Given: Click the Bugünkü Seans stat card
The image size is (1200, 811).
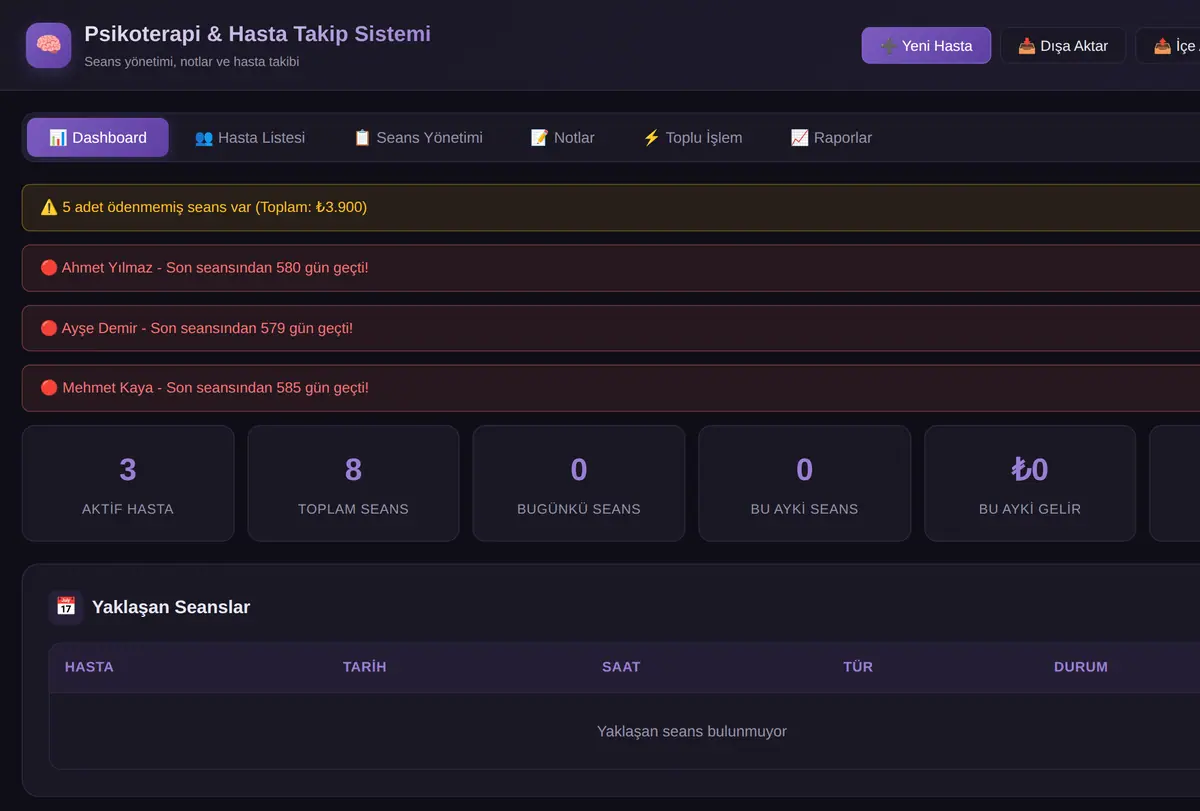Looking at the screenshot, I should coord(579,484).
